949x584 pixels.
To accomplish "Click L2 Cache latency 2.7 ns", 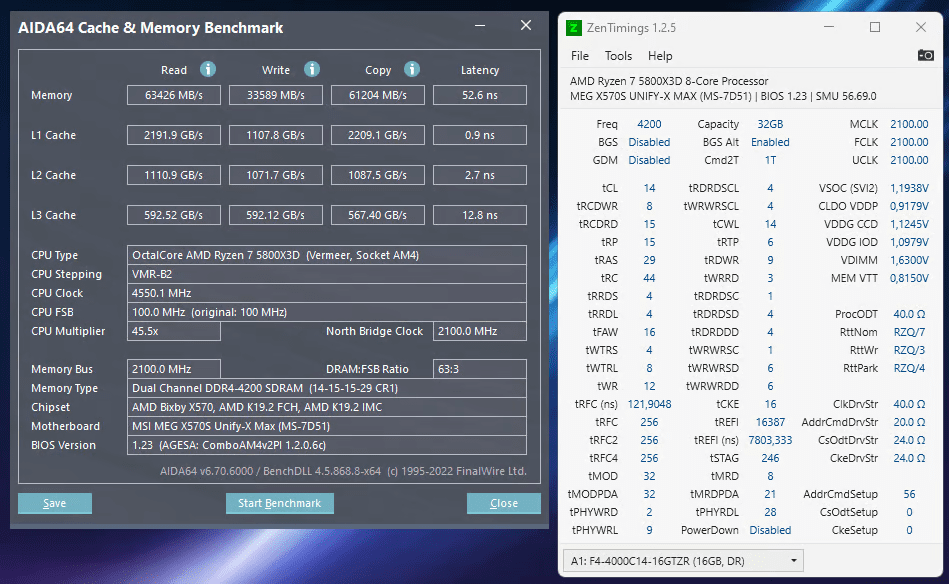I will point(480,175).
